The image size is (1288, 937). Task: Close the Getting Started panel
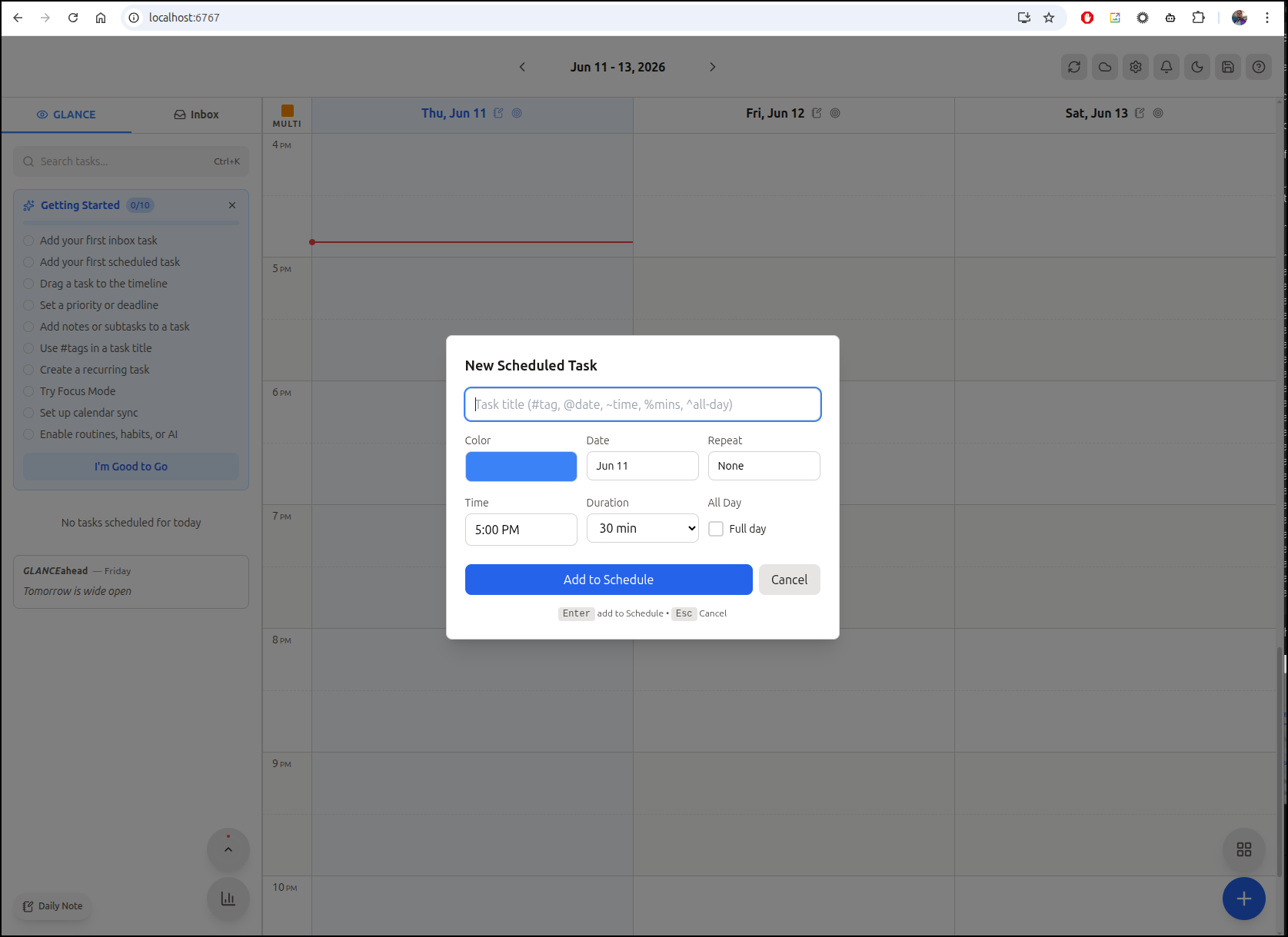[x=232, y=205]
